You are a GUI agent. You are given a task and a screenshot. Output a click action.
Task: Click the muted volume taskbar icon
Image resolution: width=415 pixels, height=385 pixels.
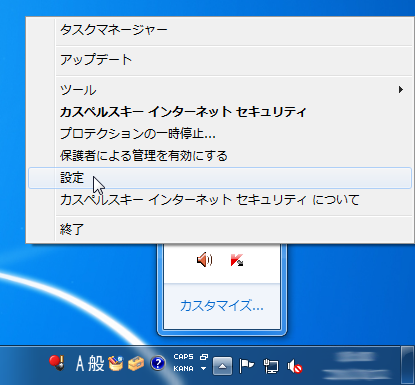(x=295, y=366)
